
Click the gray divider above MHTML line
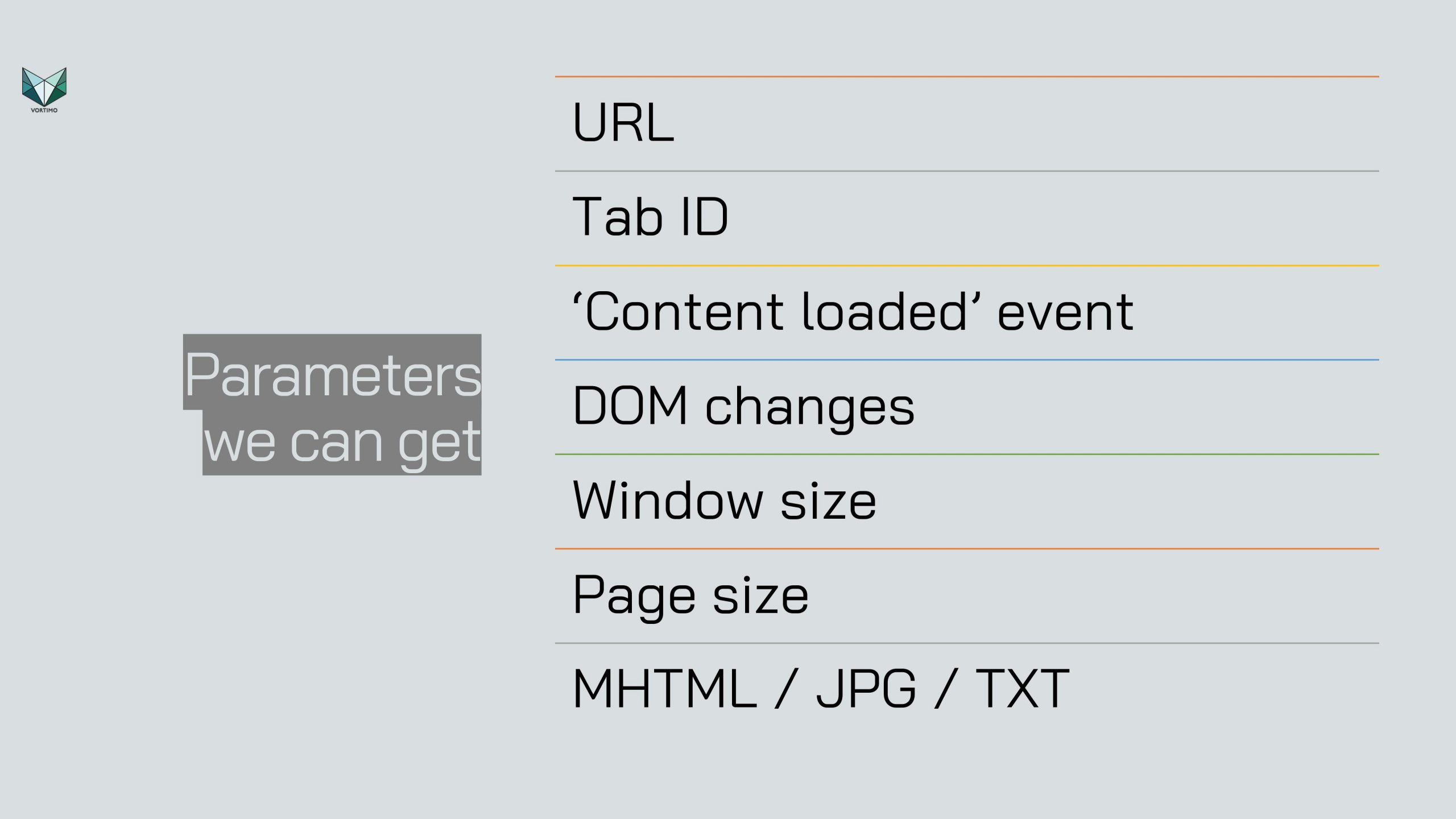pos(967,643)
